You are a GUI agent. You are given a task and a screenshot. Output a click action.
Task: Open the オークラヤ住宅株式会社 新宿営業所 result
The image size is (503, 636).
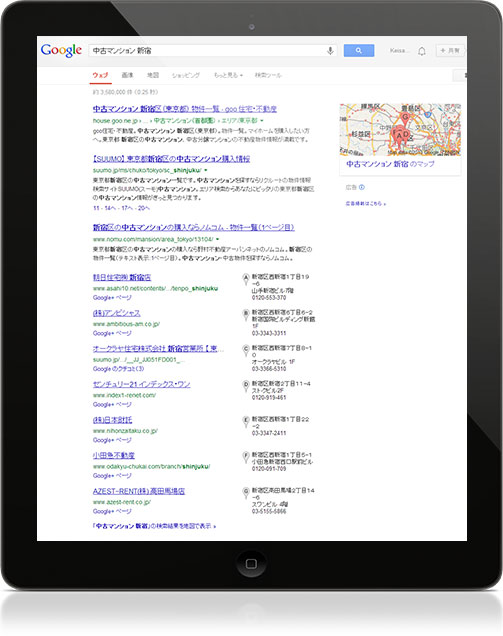click(x=158, y=349)
